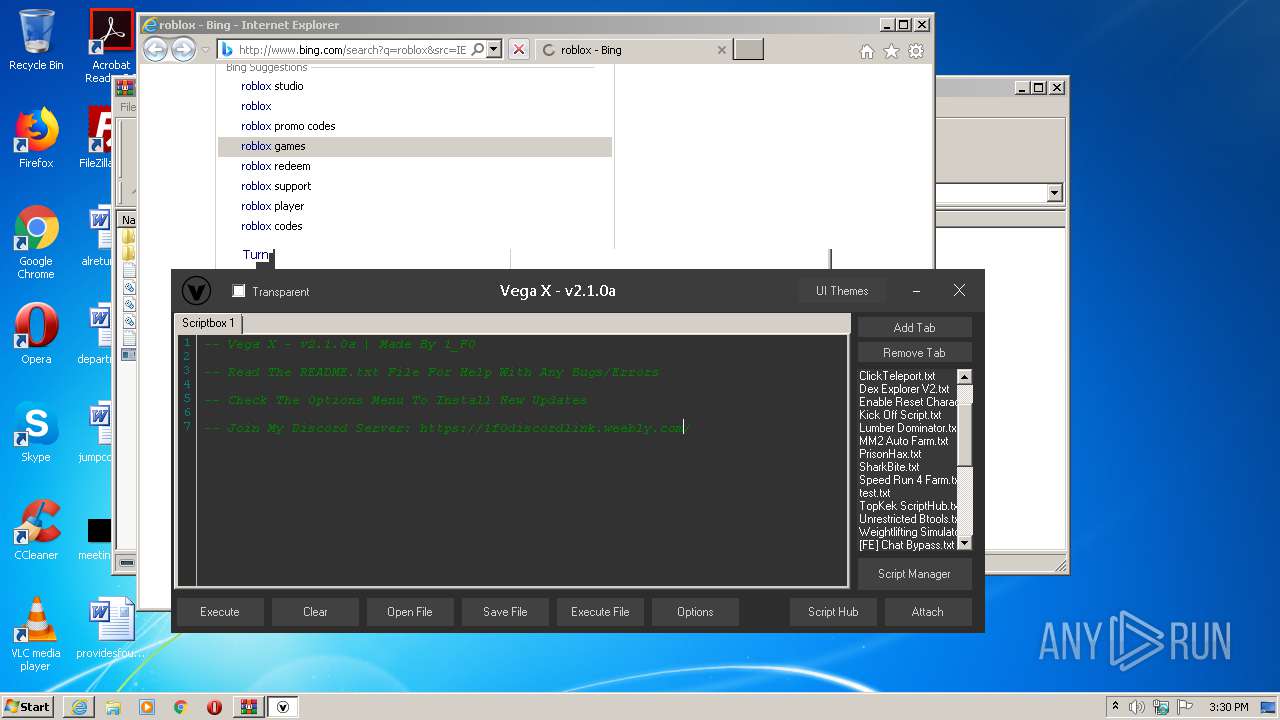This screenshot has height=720, width=1280.
Task: Click inside the script editor area
Action: click(x=522, y=460)
